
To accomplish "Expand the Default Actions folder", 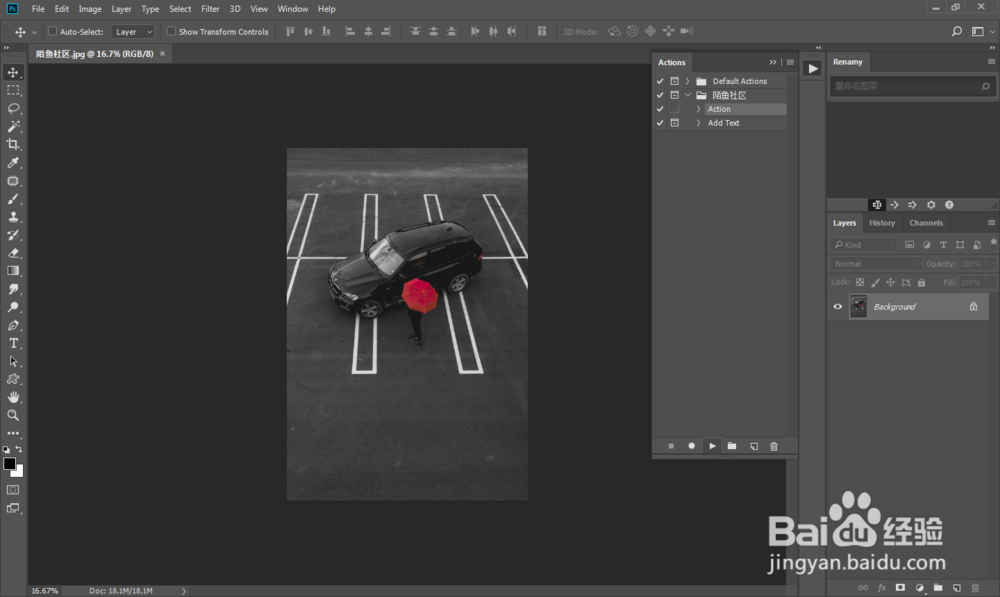I will pos(687,81).
